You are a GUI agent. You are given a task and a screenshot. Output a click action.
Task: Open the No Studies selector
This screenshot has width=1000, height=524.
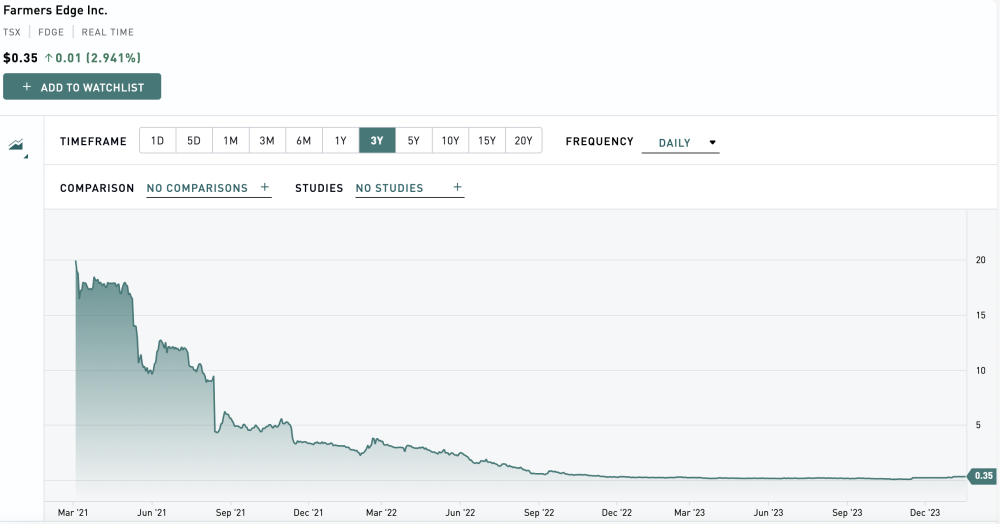tap(409, 188)
